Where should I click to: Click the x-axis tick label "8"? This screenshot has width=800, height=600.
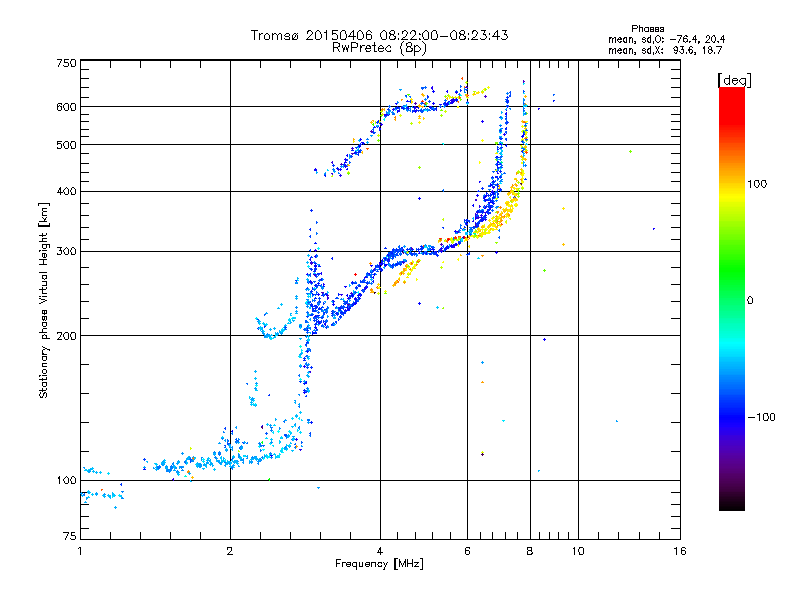pyautogui.click(x=530, y=551)
